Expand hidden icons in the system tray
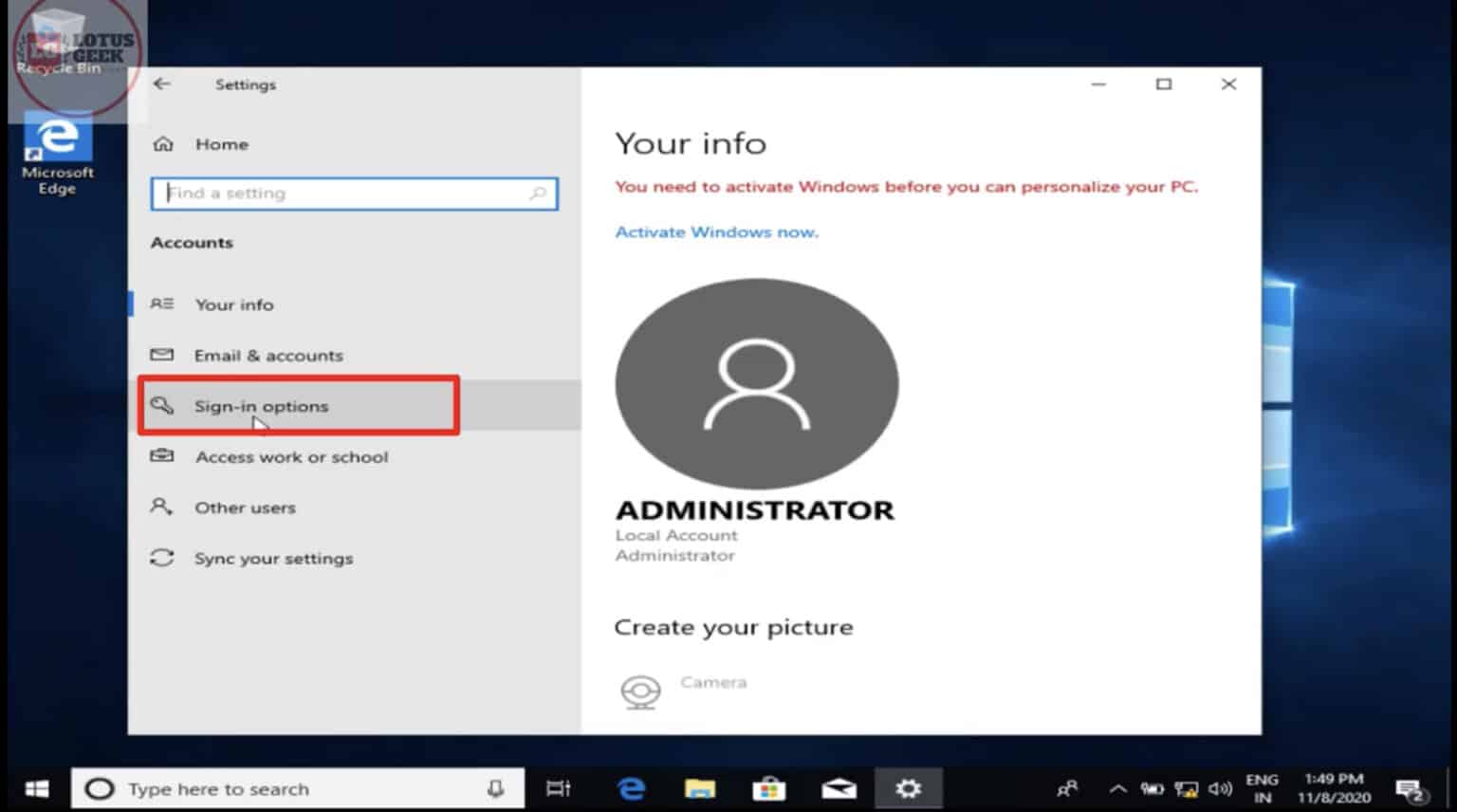Screen dimensions: 1457x812 [x=1116, y=788]
